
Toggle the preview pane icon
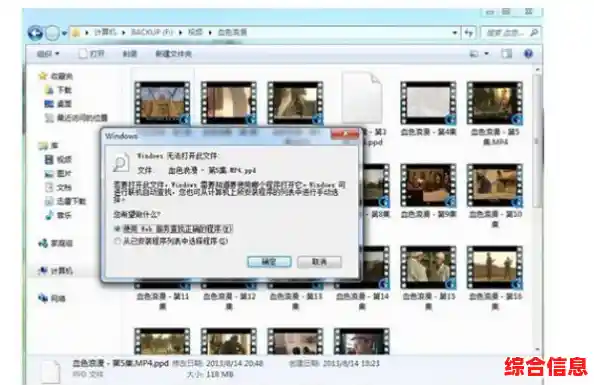click(506, 54)
